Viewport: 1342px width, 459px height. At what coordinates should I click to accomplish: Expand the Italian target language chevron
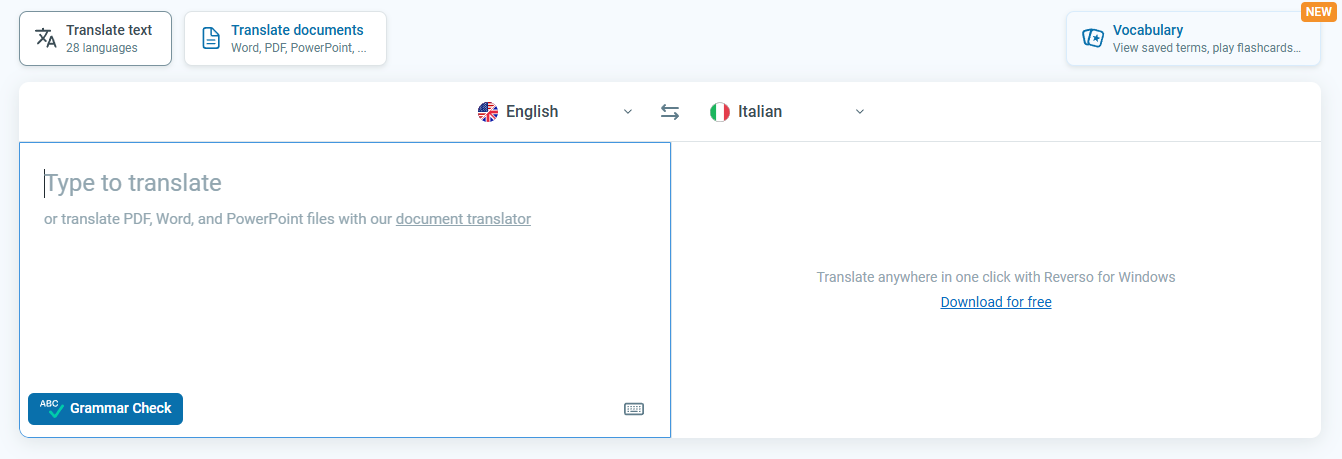click(x=860, y=112)
